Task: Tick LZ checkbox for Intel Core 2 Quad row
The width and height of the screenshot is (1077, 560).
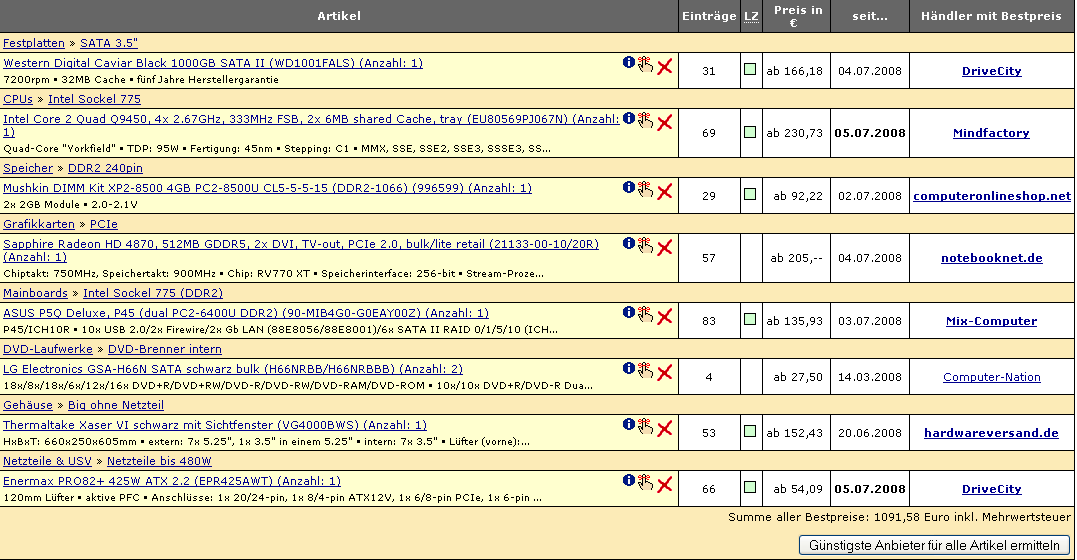Action: click(x=750, y=132)
